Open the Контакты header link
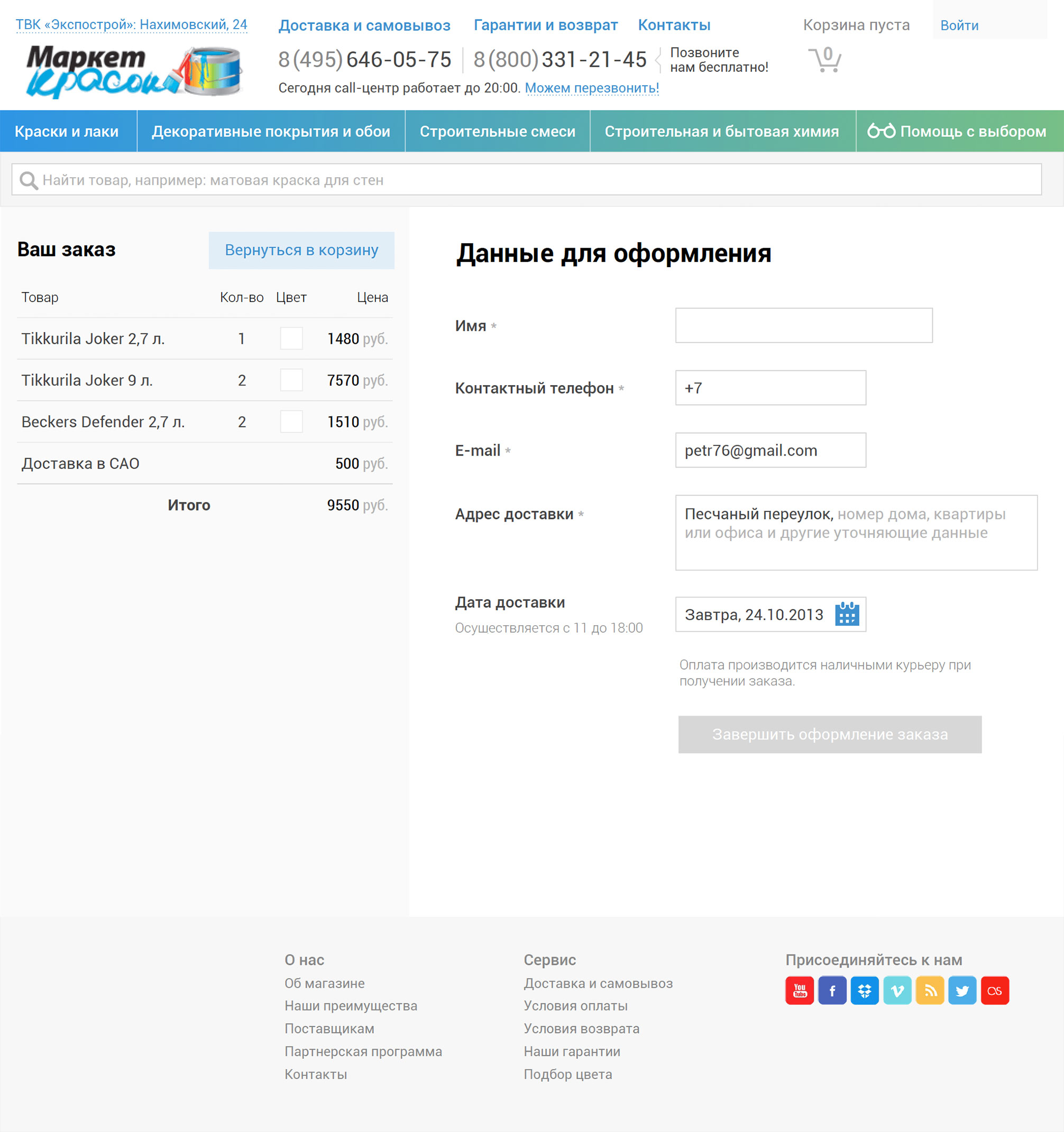This screenshot has height=1132, width=1064. click(674, 25)
